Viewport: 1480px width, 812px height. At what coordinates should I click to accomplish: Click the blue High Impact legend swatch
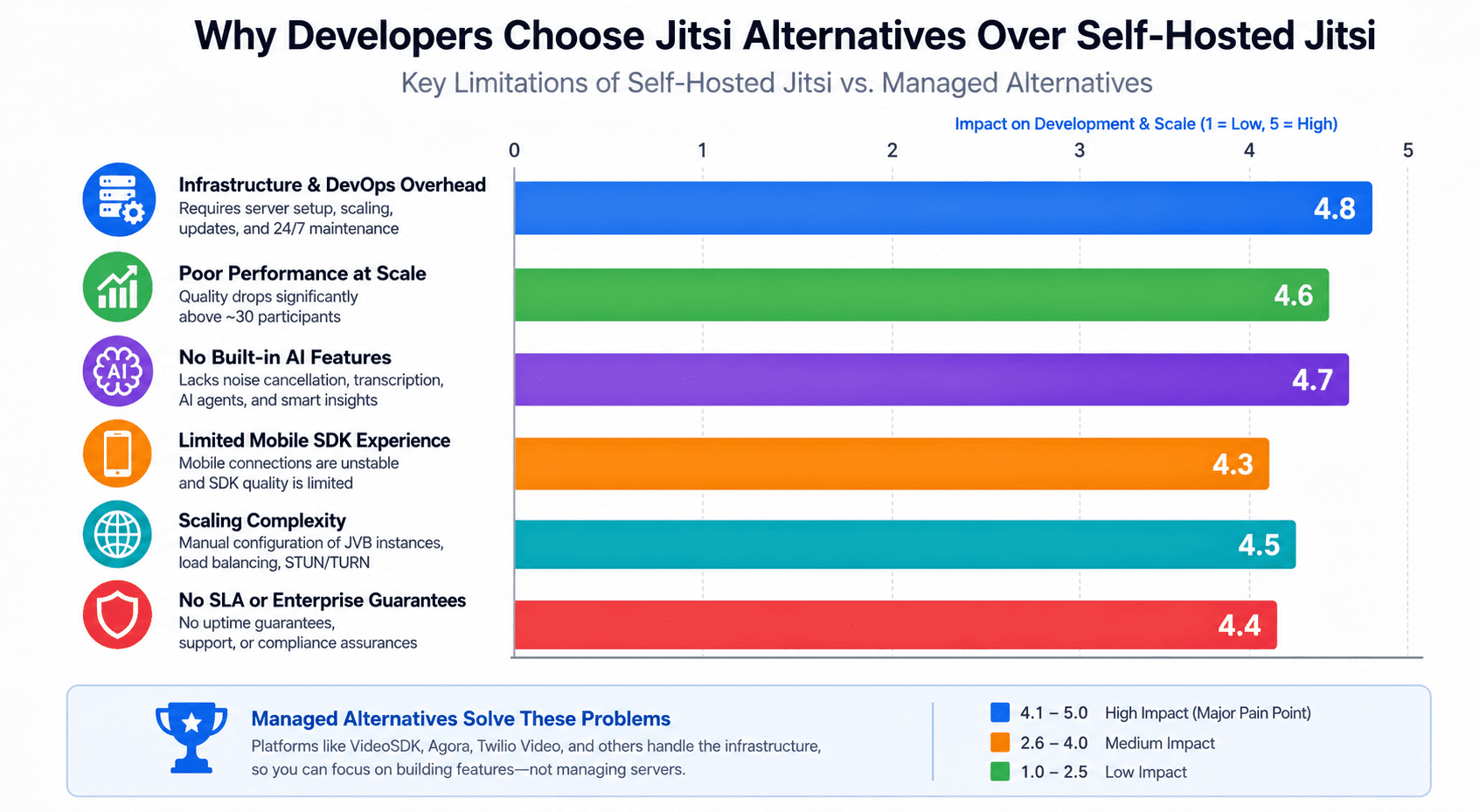[1000, 712]
